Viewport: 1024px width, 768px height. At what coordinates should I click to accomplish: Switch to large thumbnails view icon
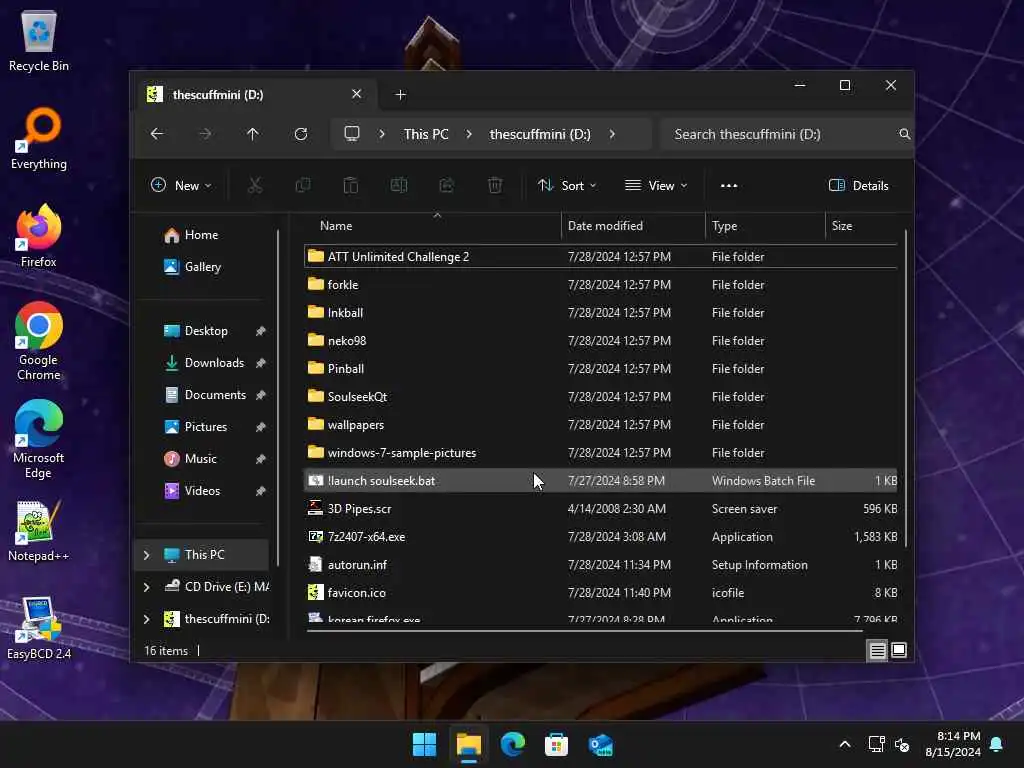pyautogui.click(x=899, y=650)
